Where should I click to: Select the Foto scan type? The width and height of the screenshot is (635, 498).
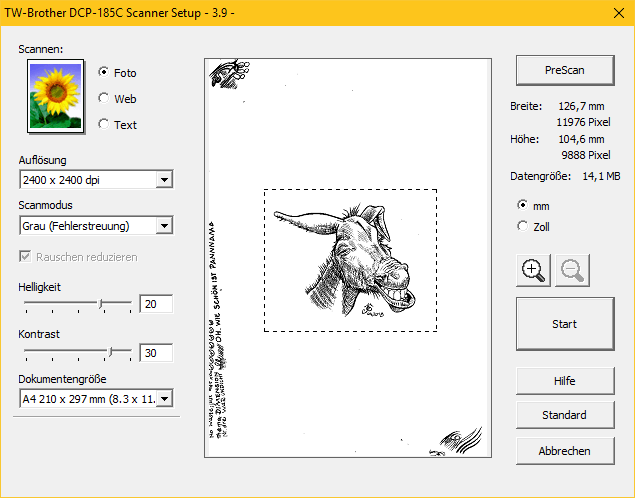(104, 73)
